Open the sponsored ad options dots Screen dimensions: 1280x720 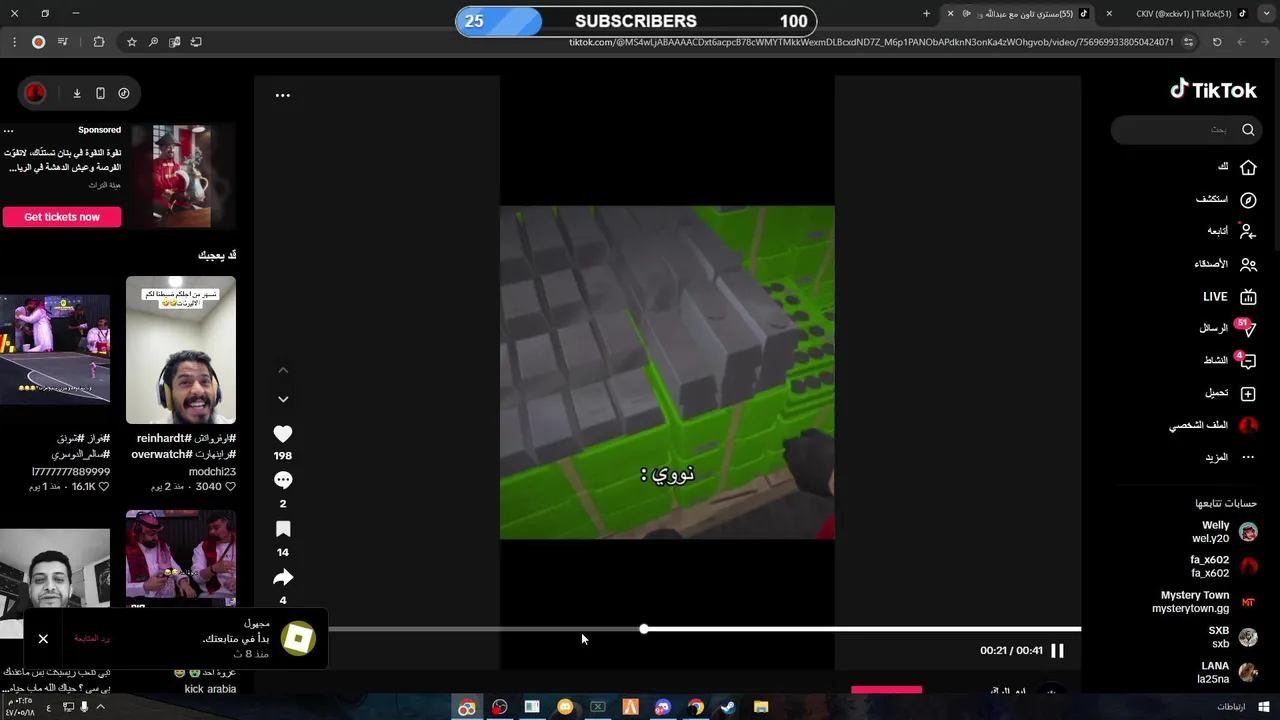[9, 131]
